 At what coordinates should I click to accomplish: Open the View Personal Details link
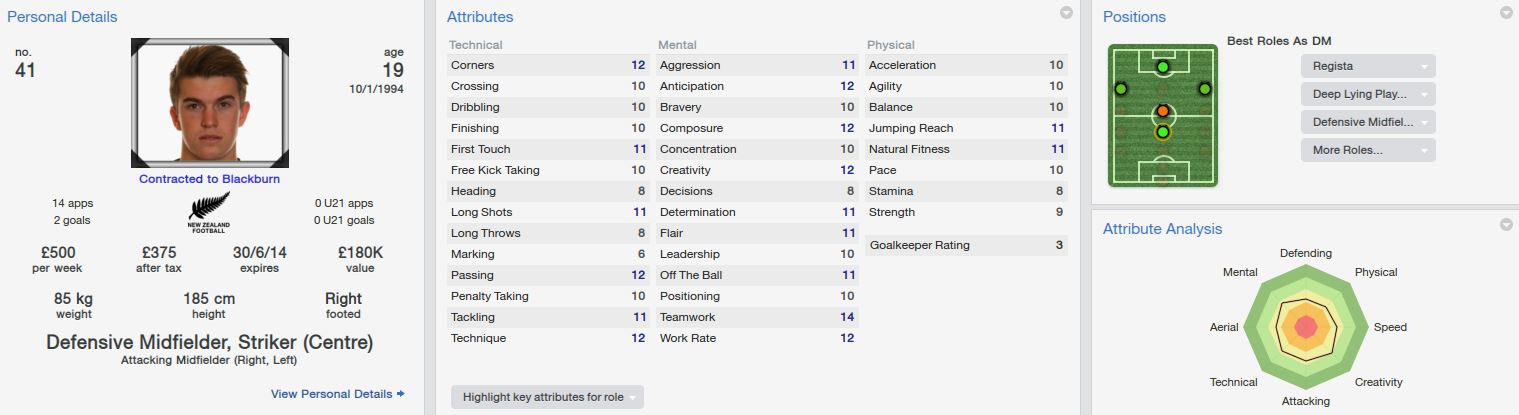point(332,394)
